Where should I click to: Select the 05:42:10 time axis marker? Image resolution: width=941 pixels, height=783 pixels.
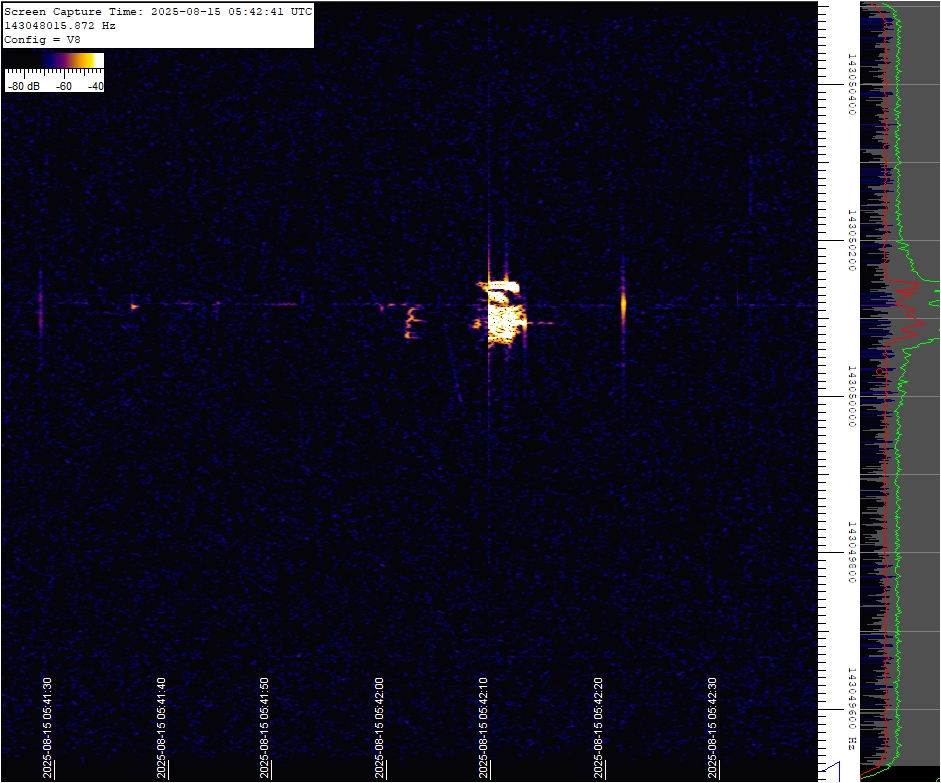click(483, 728)
